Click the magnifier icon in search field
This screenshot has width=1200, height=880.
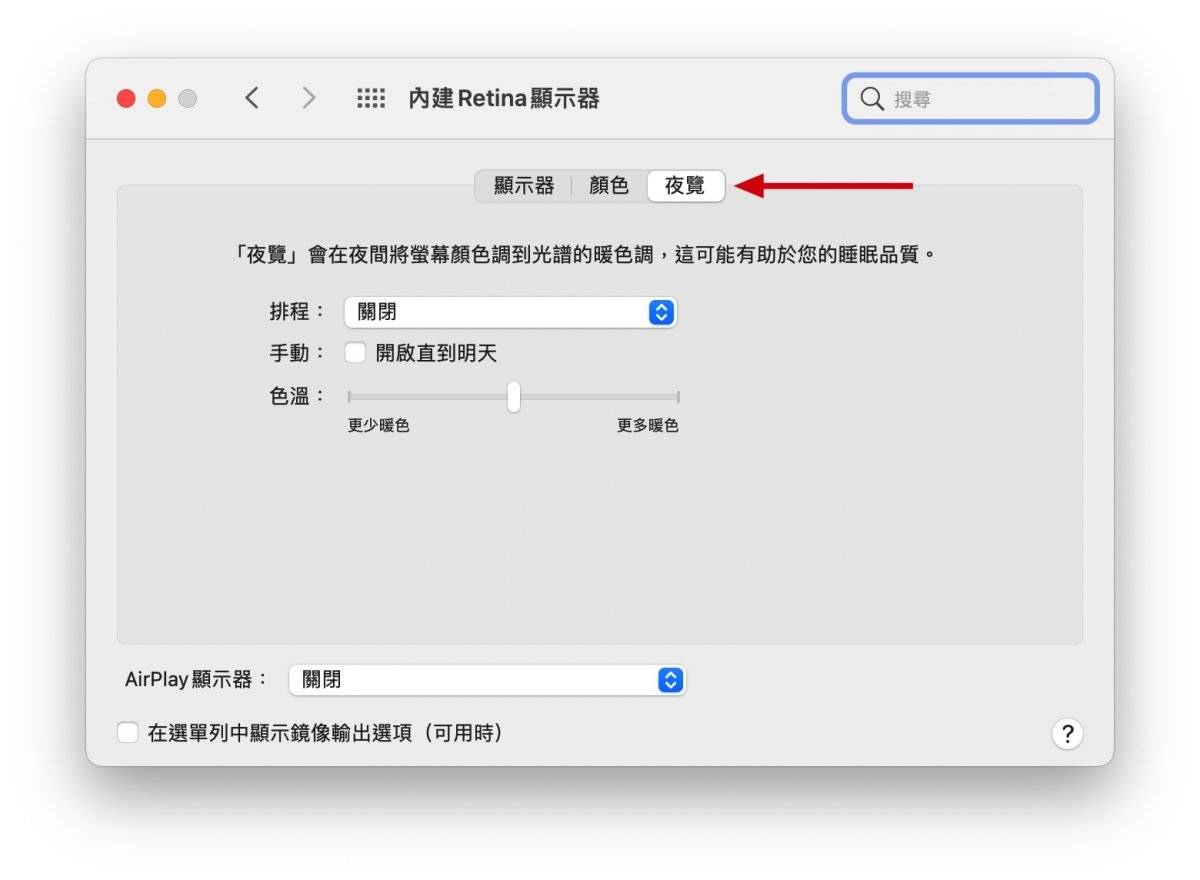(872, 99)
